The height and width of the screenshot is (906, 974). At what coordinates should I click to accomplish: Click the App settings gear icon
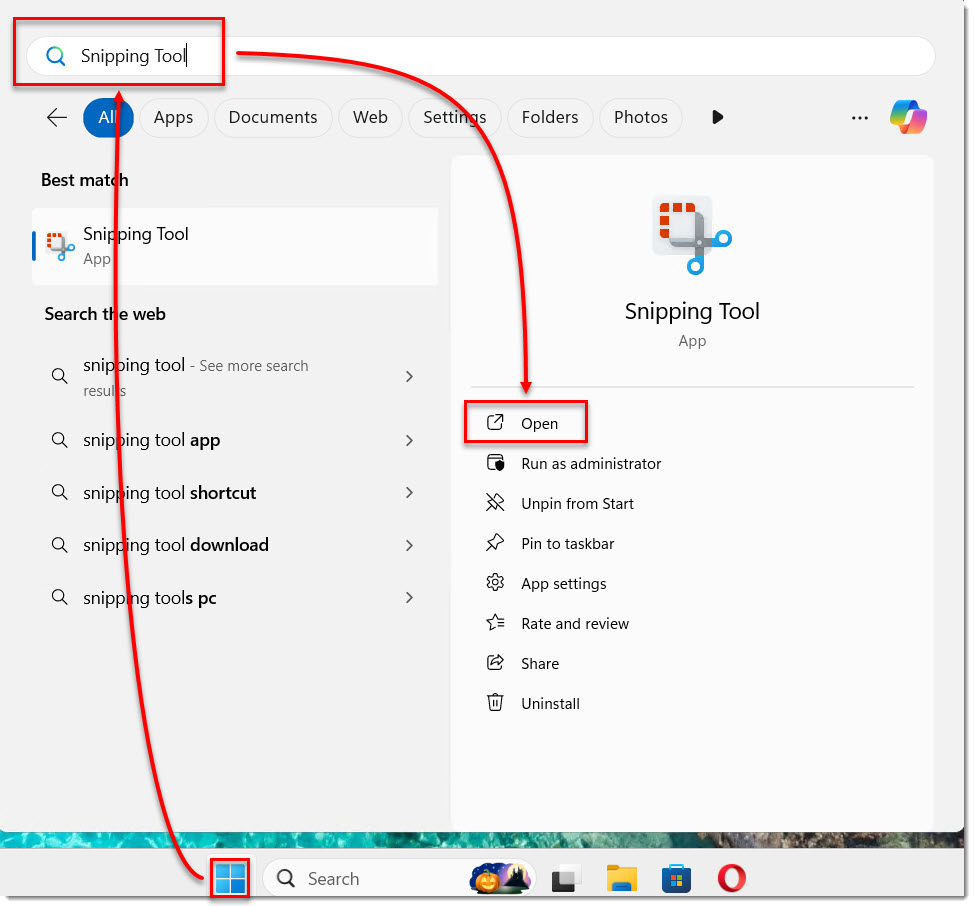[495, 582]
